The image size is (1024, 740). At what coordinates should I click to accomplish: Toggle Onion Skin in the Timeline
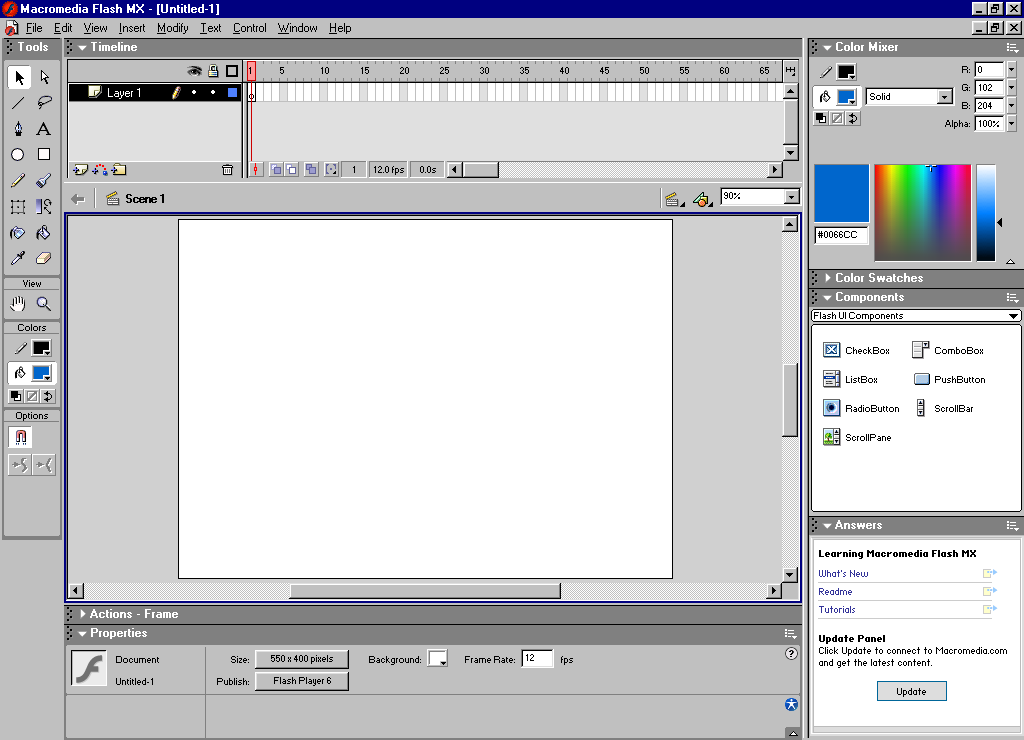coord(276,170)
